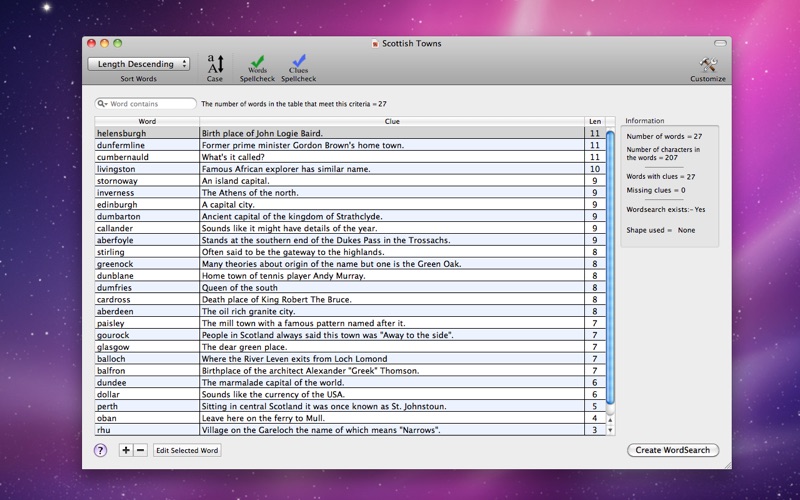This screenshot has width=800, height=500.
Task: Click the Len column header
Action: coord(595,121)
